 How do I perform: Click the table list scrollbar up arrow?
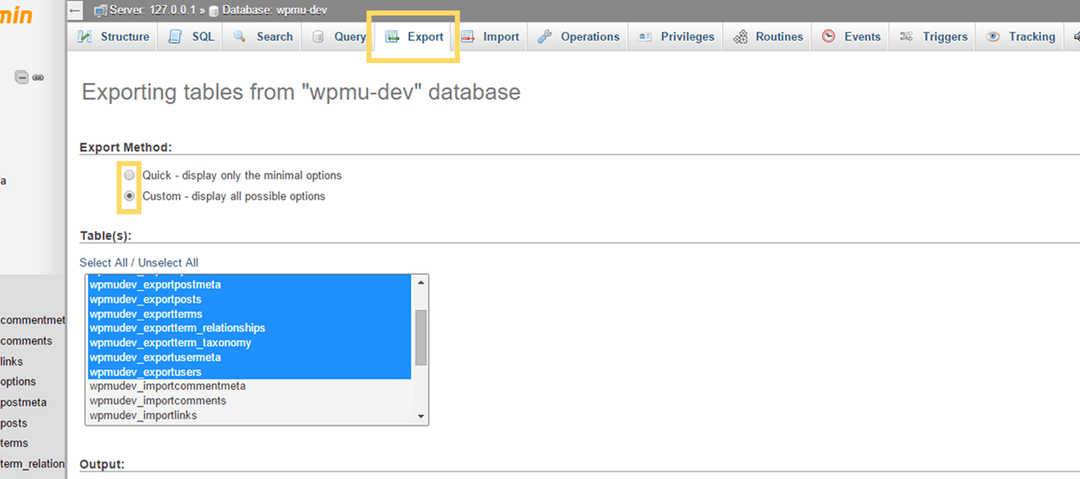421,282
